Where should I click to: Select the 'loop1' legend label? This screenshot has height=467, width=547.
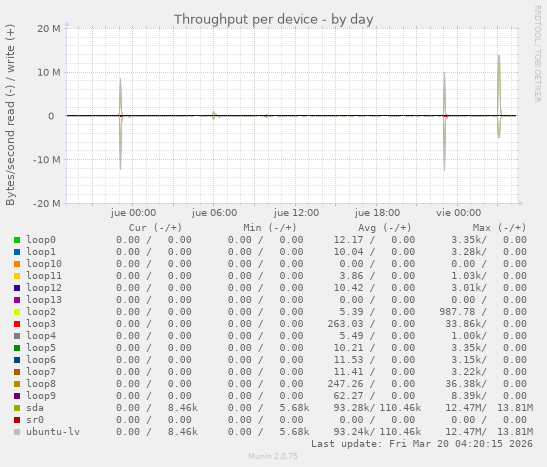click(x=41, y=252)
